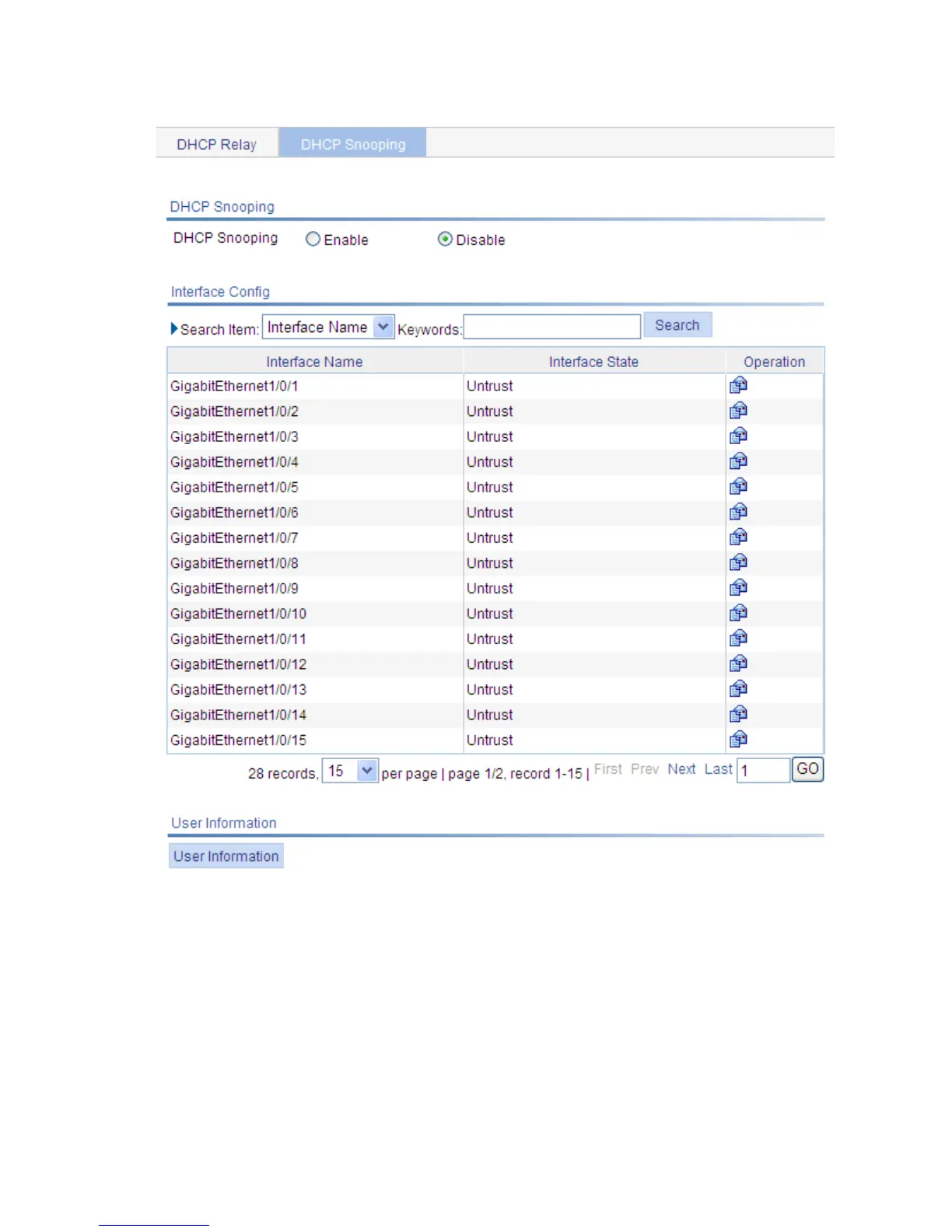The image size is (952, 1232).
Task: Click the First page link
Action: pos(608,769)
